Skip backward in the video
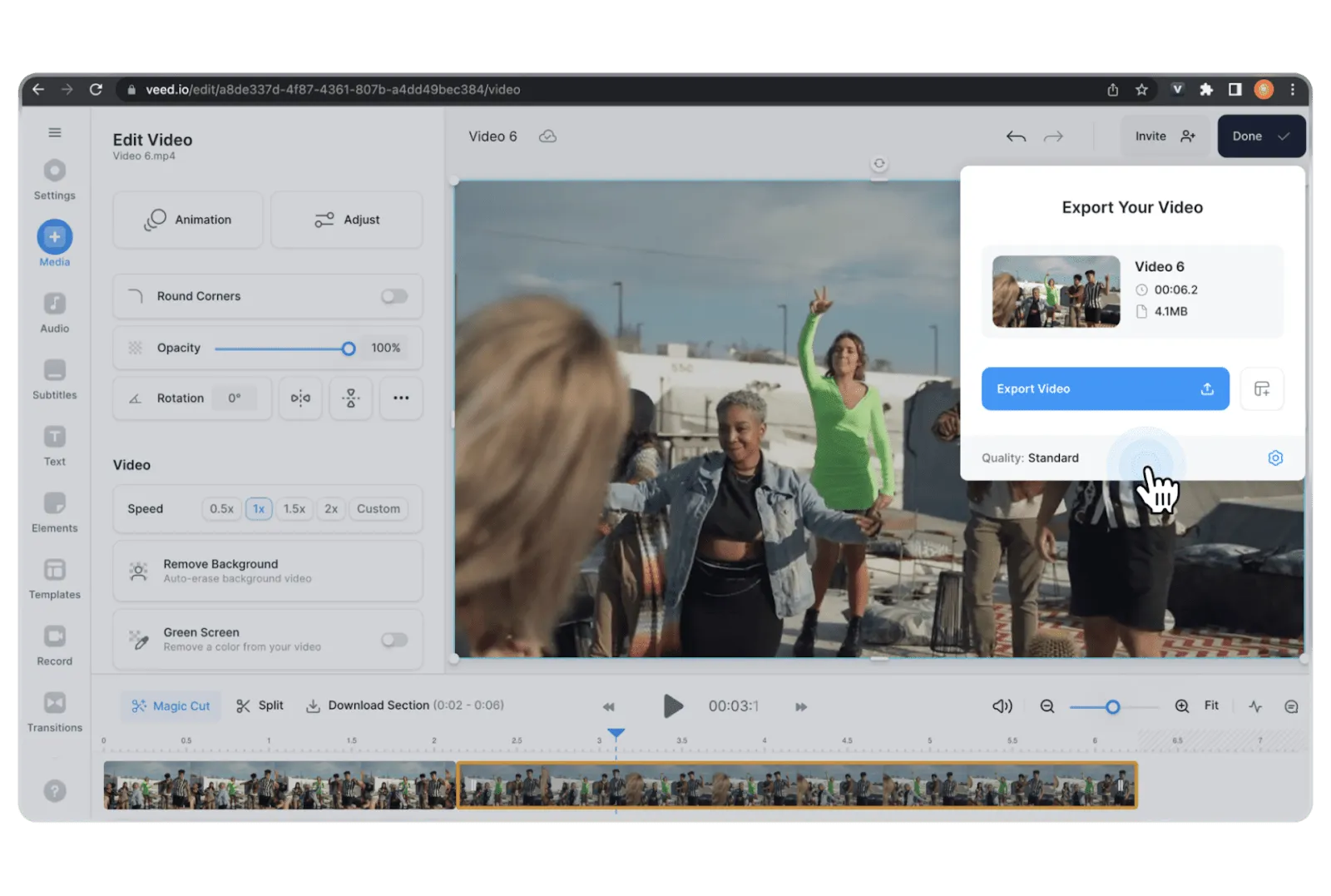 click(x=609, y=707)
